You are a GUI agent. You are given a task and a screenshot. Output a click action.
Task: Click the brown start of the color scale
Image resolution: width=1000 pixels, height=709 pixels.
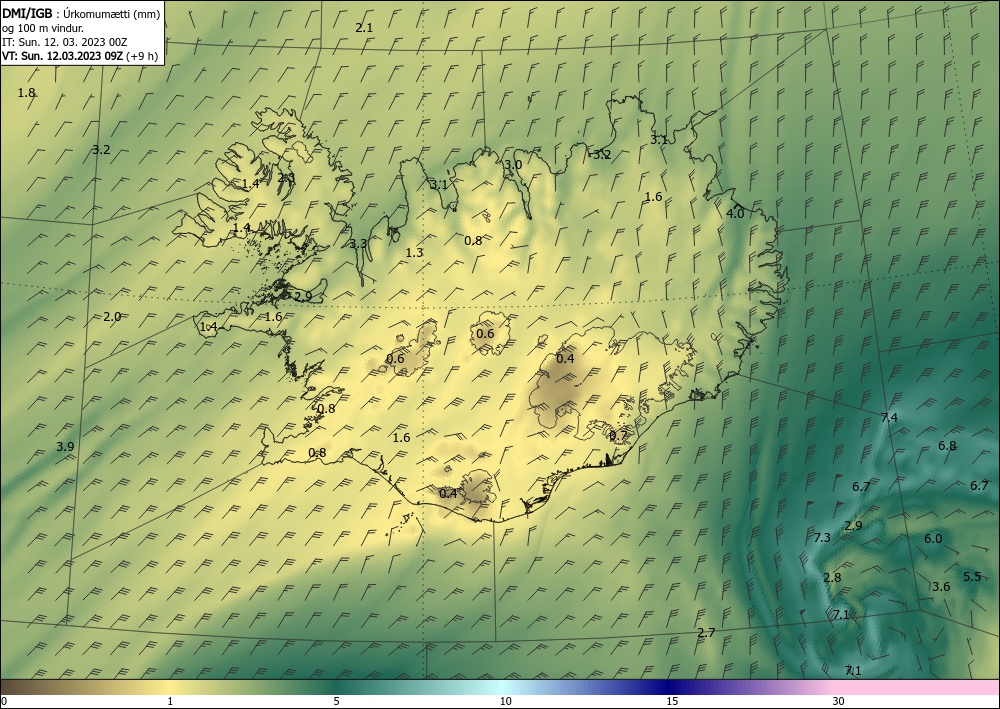26,687
